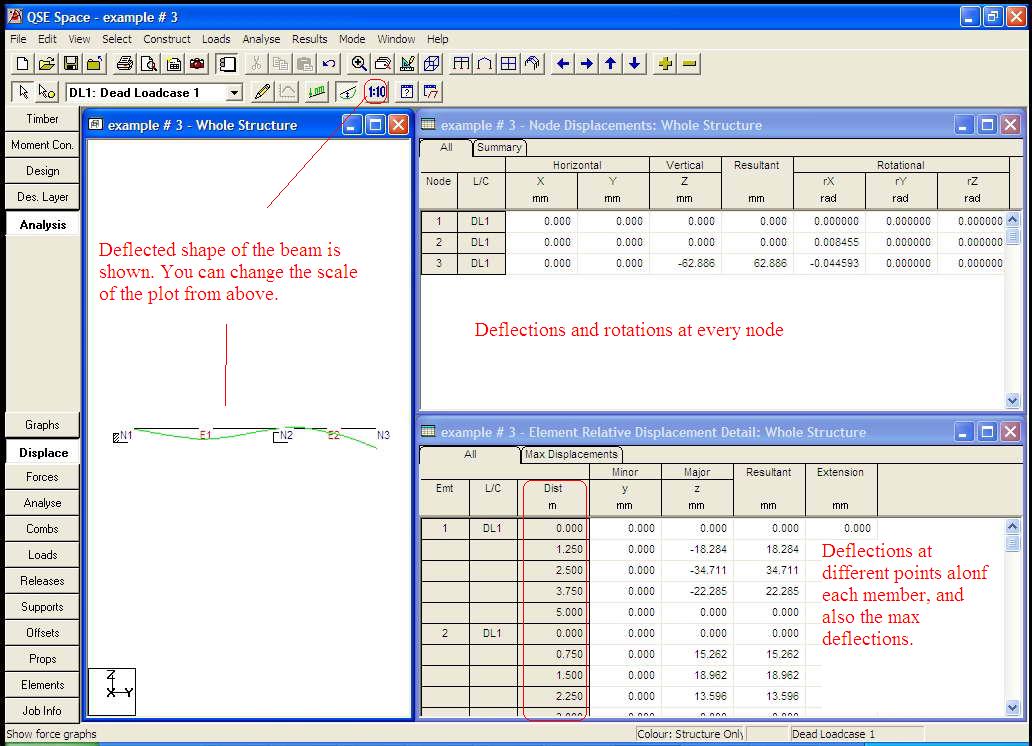Image resolution: width=1032 pixels, height=746 pixels.
Task: Click the -62.886 vertical Z value
Action: 696,263
